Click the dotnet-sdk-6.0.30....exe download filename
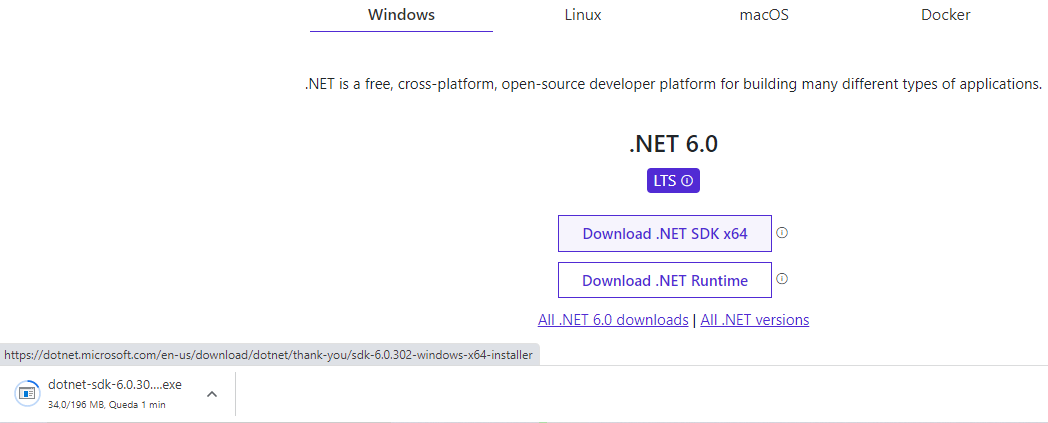Image resolution: width=1048 pixels, height=423 pixels. pos(115,385)
